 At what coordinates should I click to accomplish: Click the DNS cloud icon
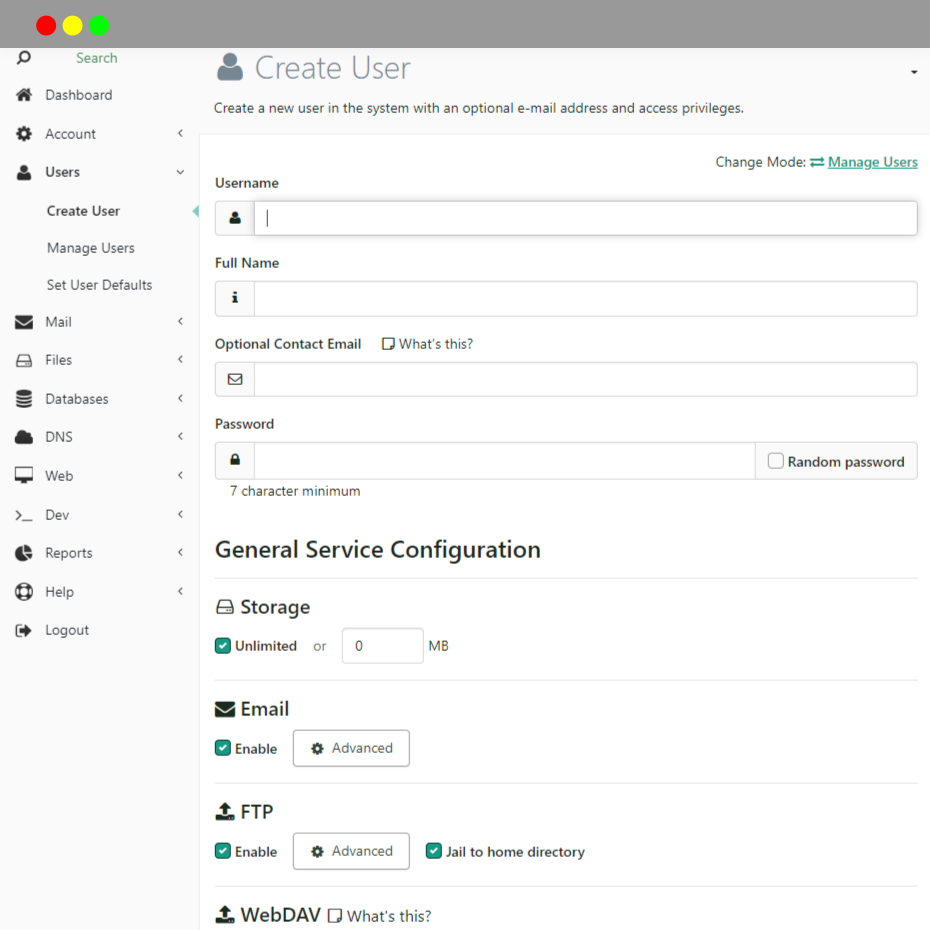tap(24, 437)
